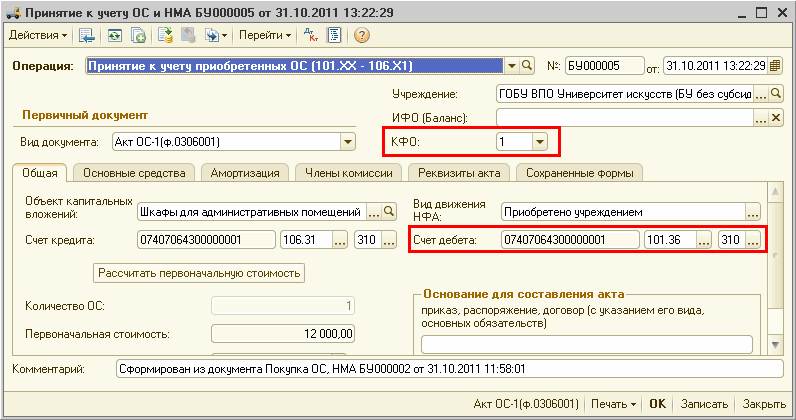
Task: Click the Учреждение field text
Action: coord(625,94)
